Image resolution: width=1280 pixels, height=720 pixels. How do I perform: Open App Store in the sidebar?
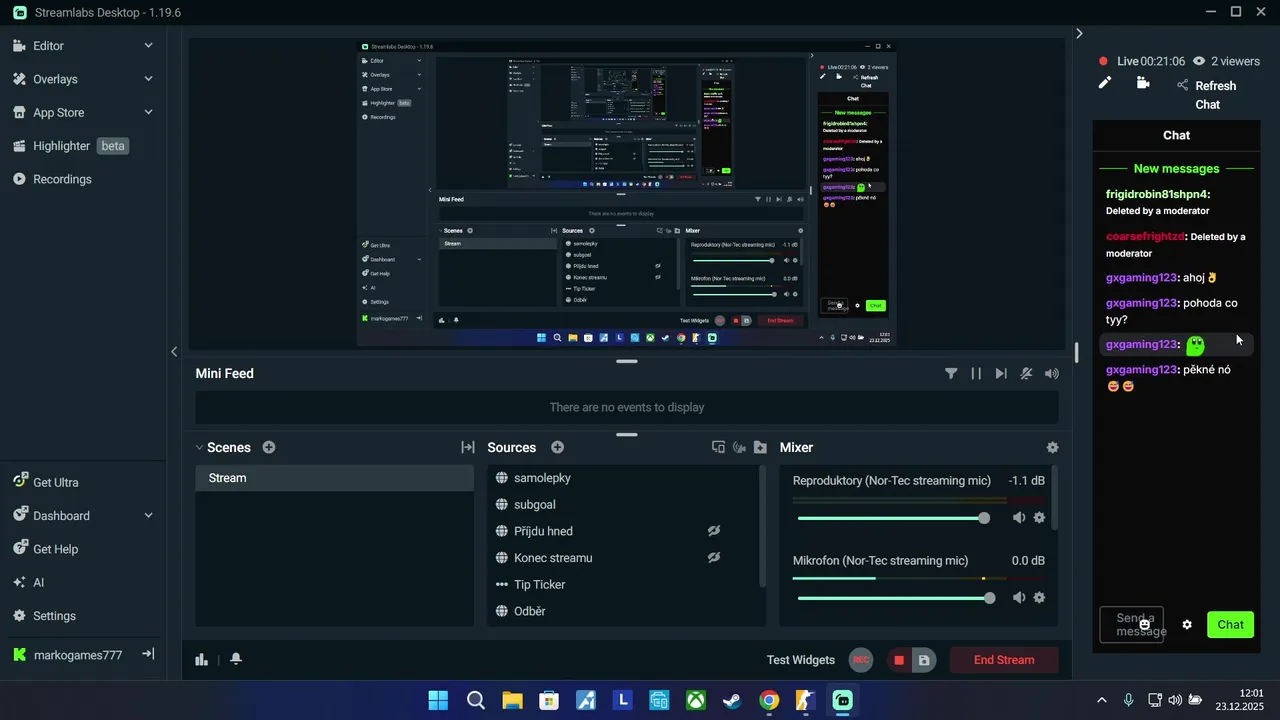[x=58, y=113]
